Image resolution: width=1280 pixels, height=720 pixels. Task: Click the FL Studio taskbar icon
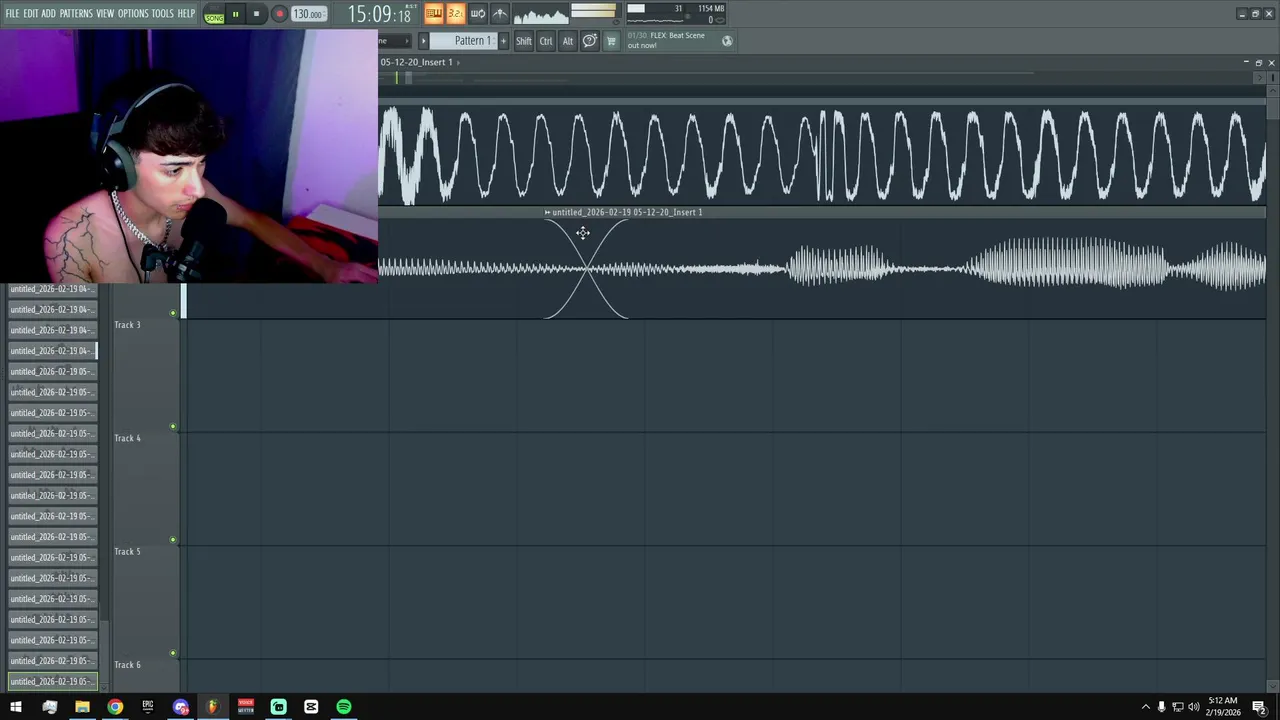tap(213, 707)
